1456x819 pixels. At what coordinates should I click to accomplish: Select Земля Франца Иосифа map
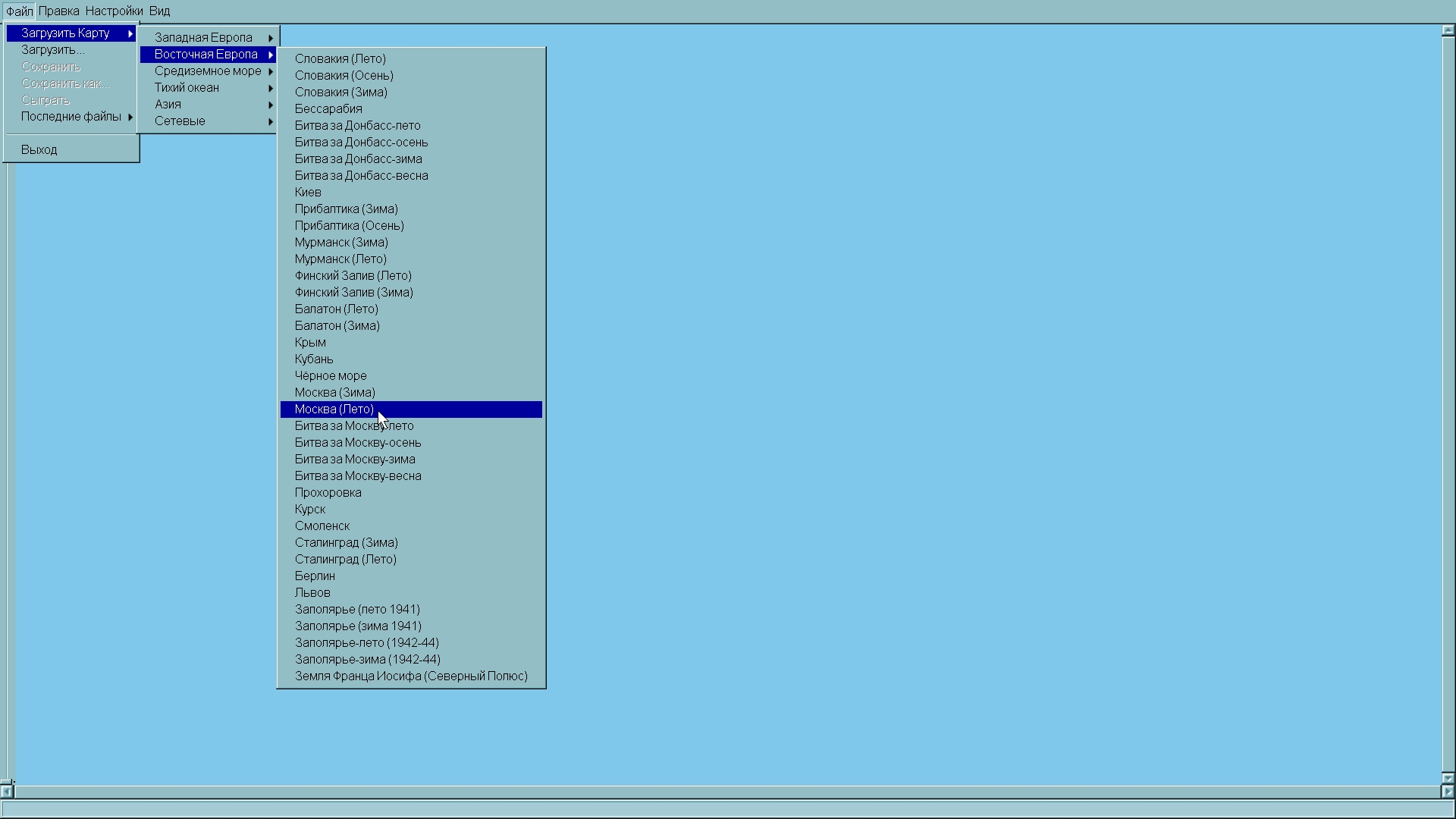click(410, 676)
